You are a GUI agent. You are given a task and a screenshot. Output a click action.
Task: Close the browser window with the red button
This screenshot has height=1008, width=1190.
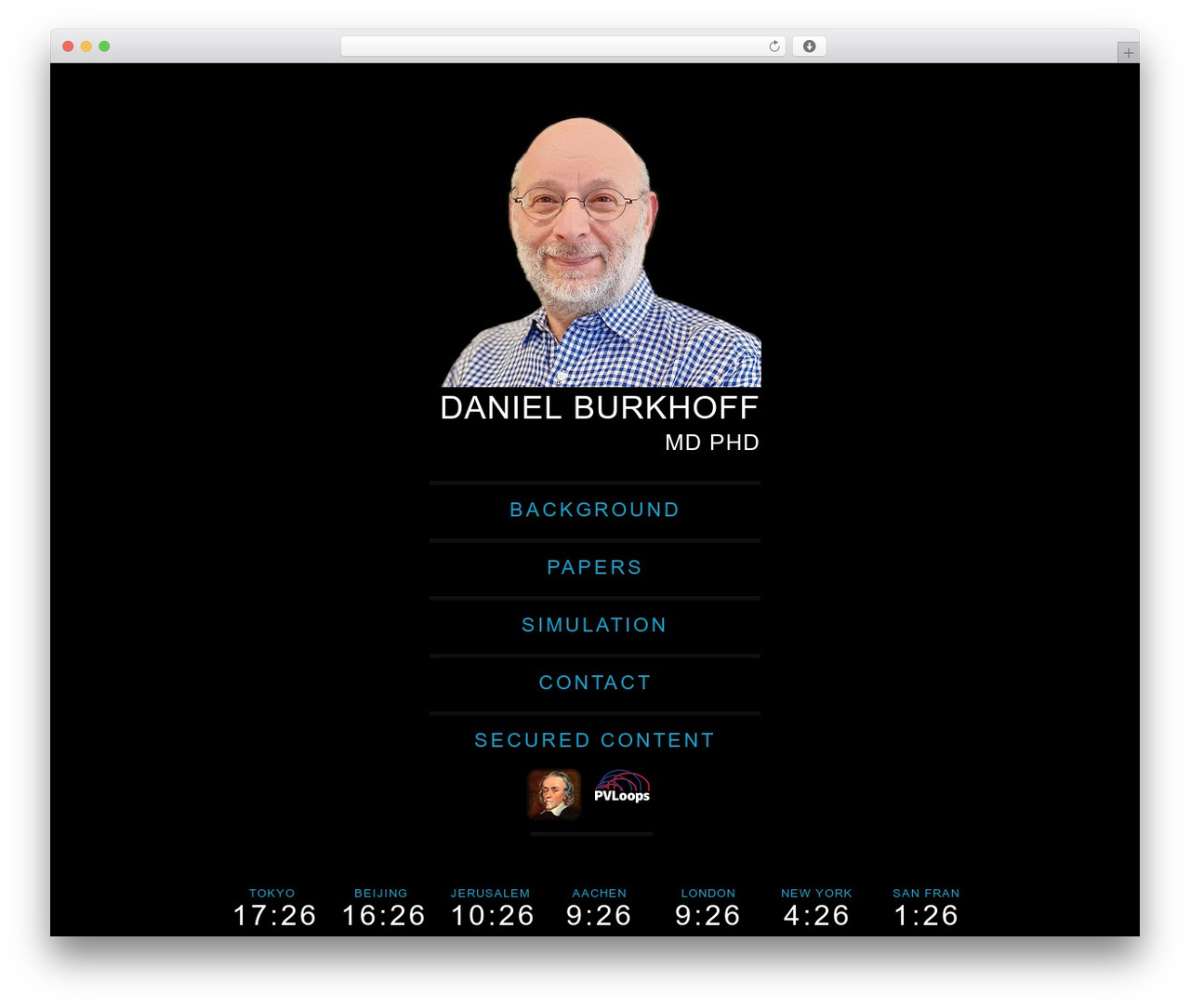pos(68,46)
